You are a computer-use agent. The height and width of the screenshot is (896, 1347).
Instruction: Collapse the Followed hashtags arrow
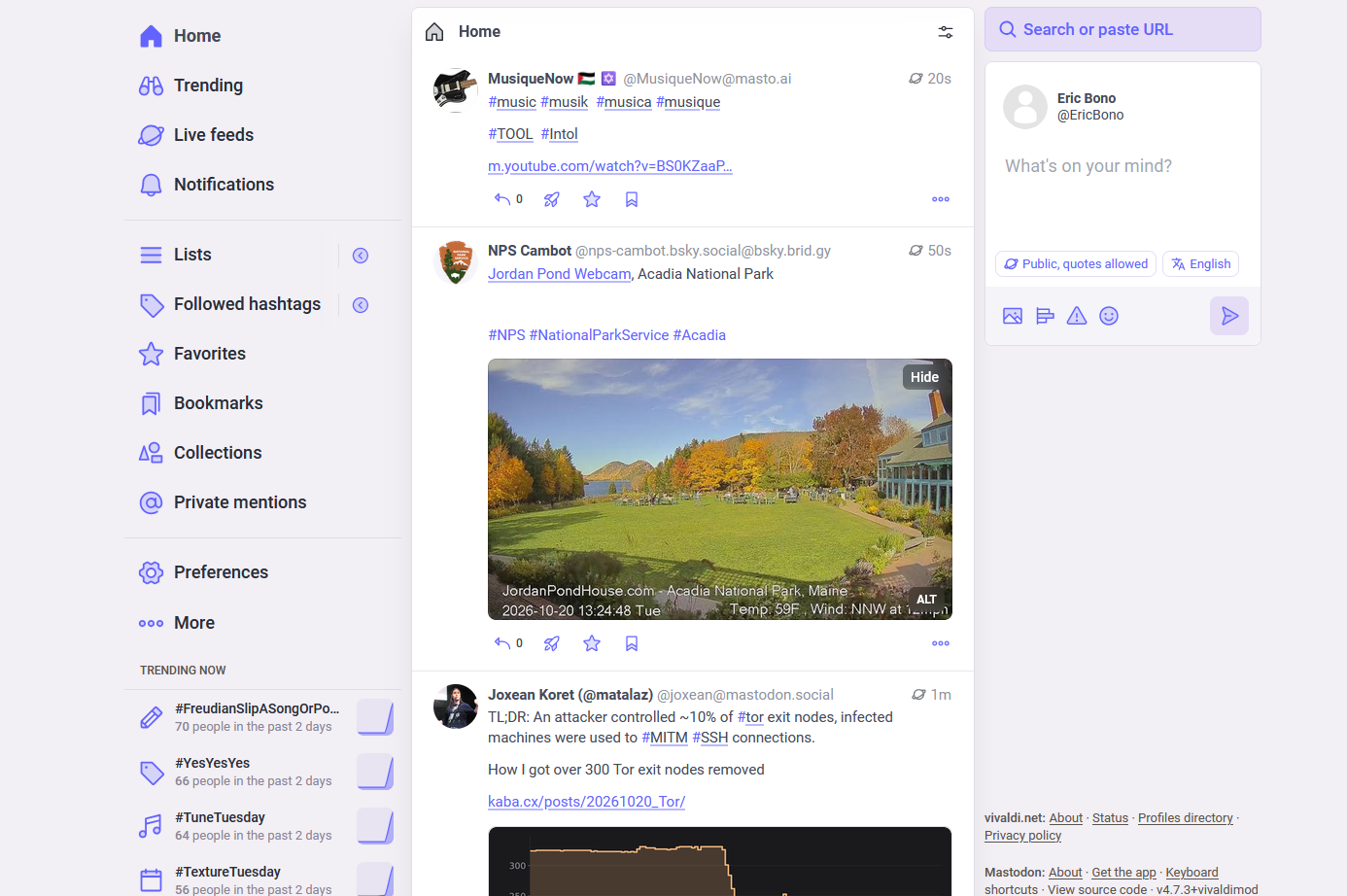[x=361, y=305]
